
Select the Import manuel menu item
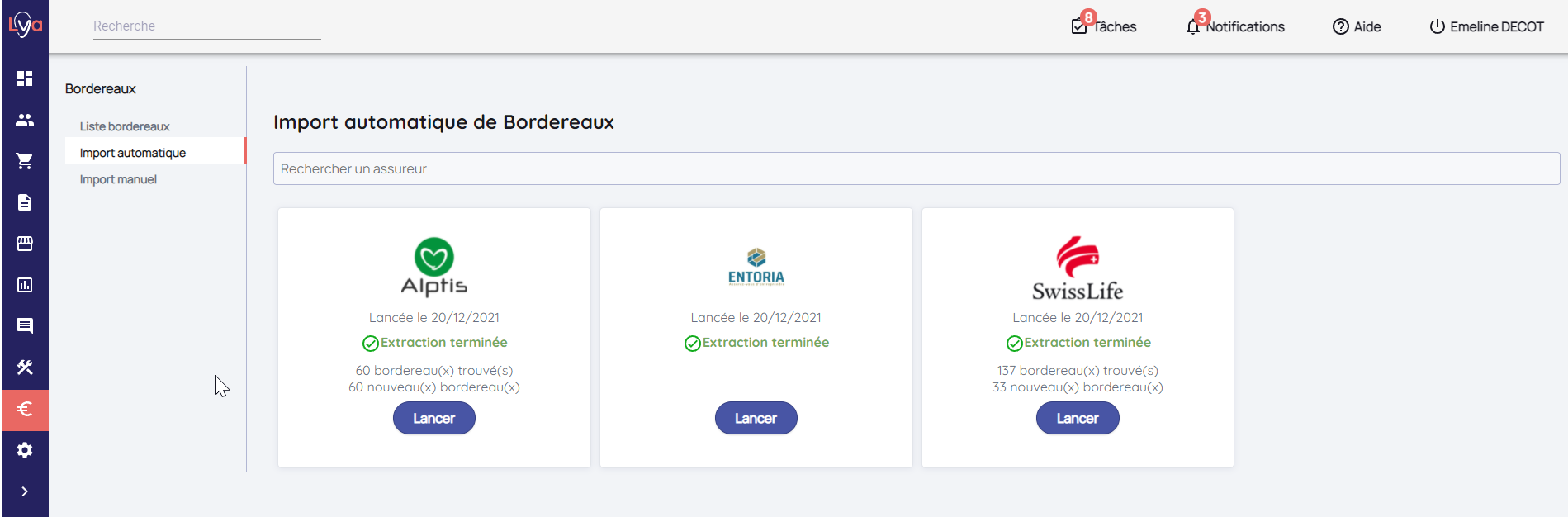[118, 179]
